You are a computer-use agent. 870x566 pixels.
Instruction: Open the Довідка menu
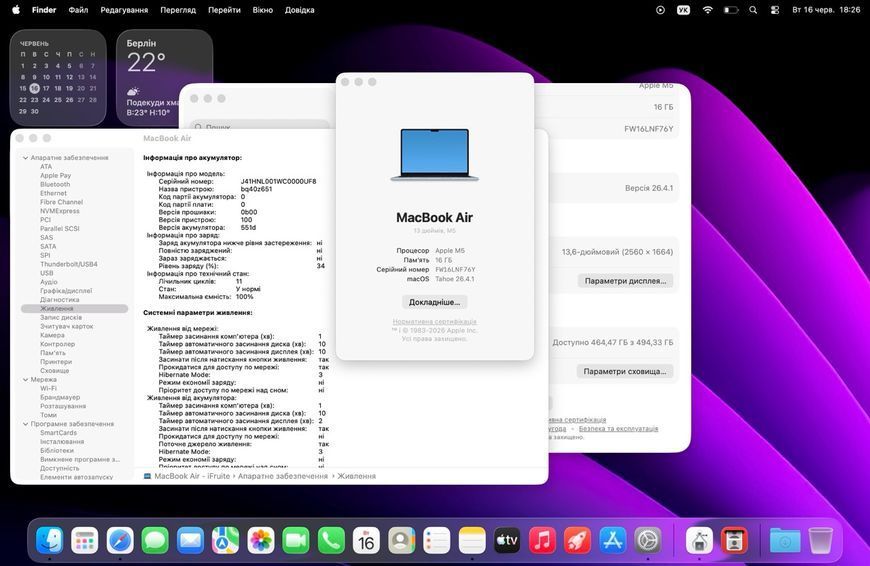click(x=300, y=10)
